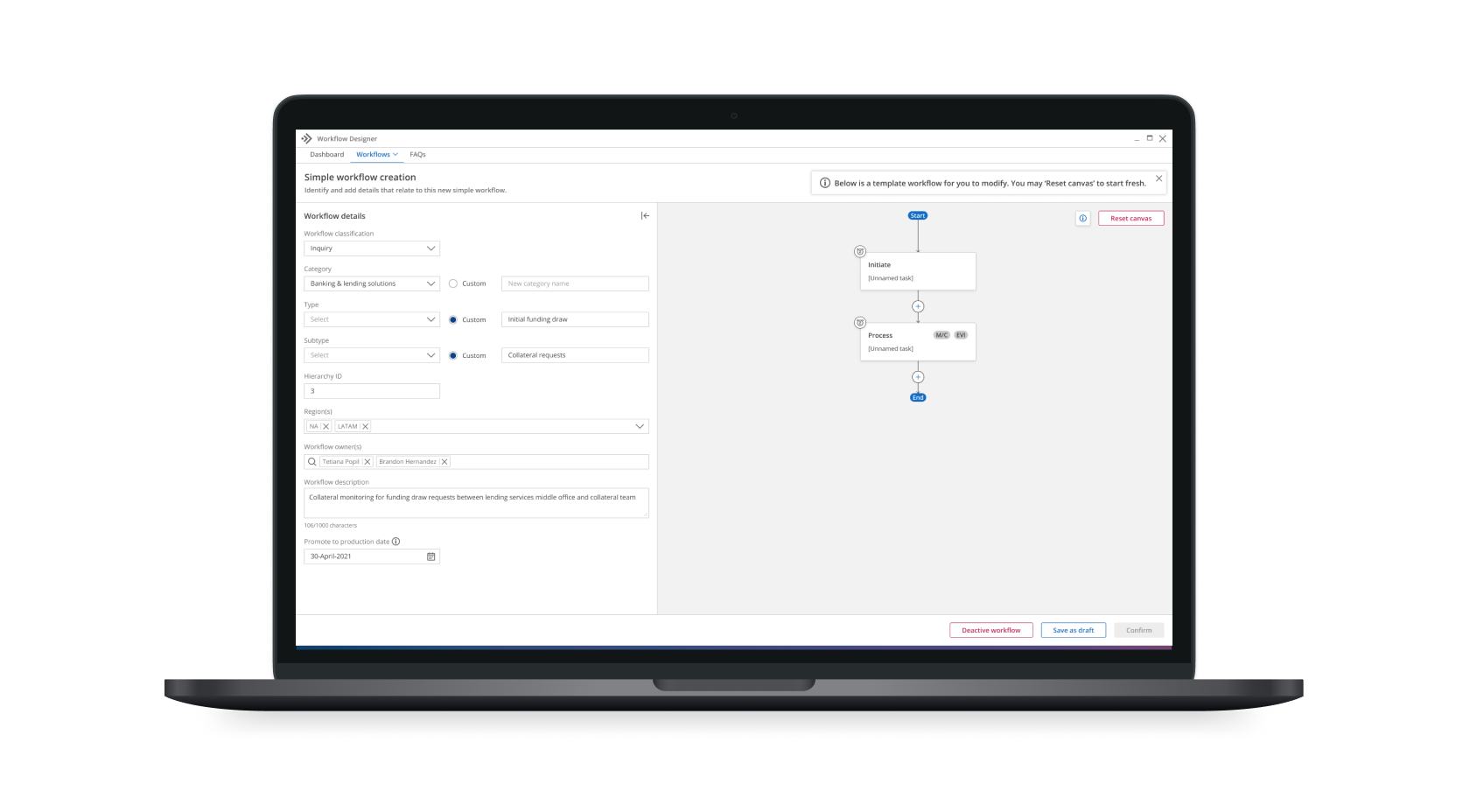Select the Custom radio button for Category
This screenshot has height=812, width=1470.
click(x=453, y=283)
